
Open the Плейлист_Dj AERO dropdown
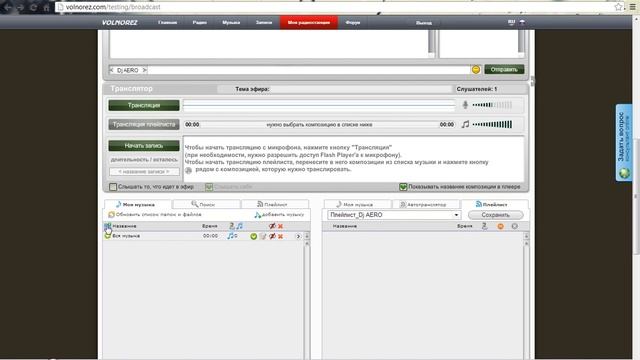pos(394,215)
